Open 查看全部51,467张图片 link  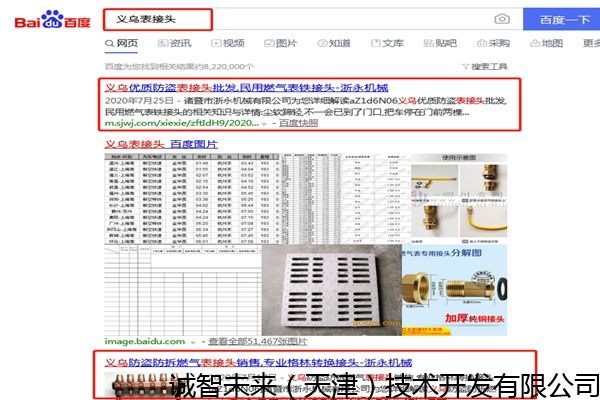(x=258, y=341)
